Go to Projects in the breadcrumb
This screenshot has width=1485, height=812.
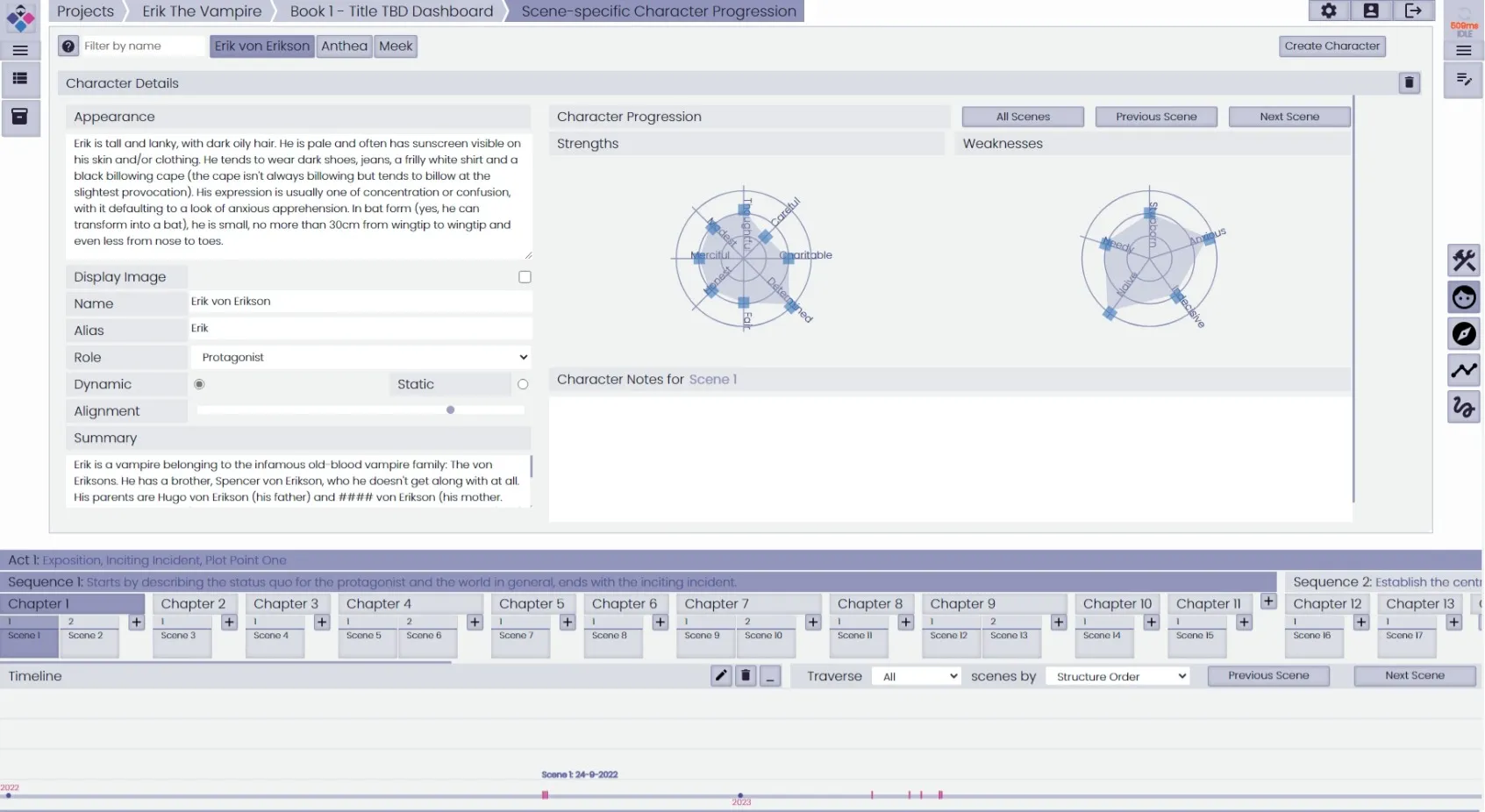point(85,11)
